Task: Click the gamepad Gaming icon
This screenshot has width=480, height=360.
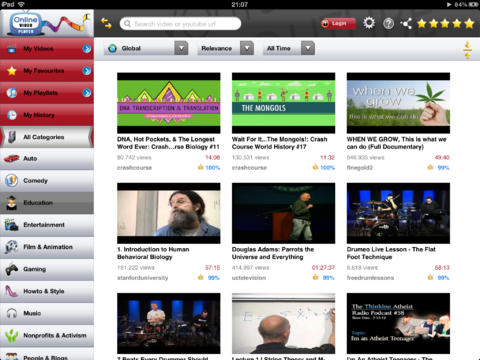Action: point(11,269)
